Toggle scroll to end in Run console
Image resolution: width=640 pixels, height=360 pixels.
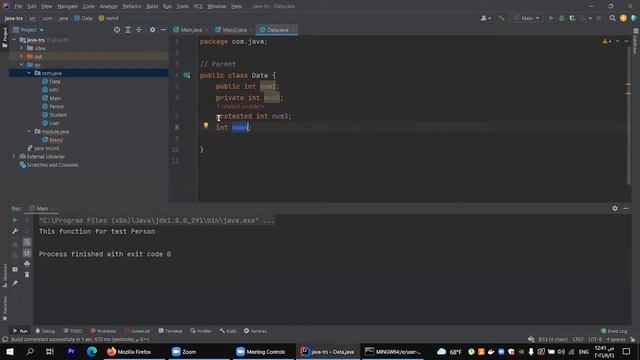click(27, 253)
